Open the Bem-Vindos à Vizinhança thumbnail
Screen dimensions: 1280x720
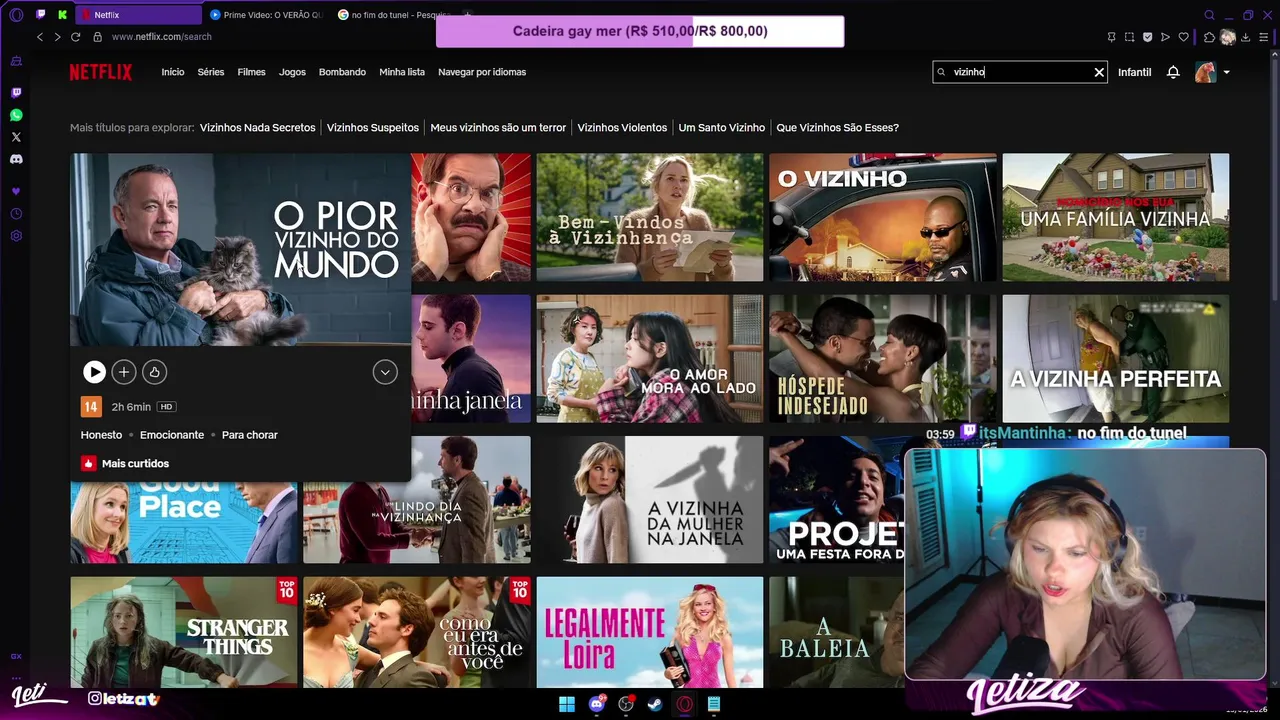tap(650, 217)
